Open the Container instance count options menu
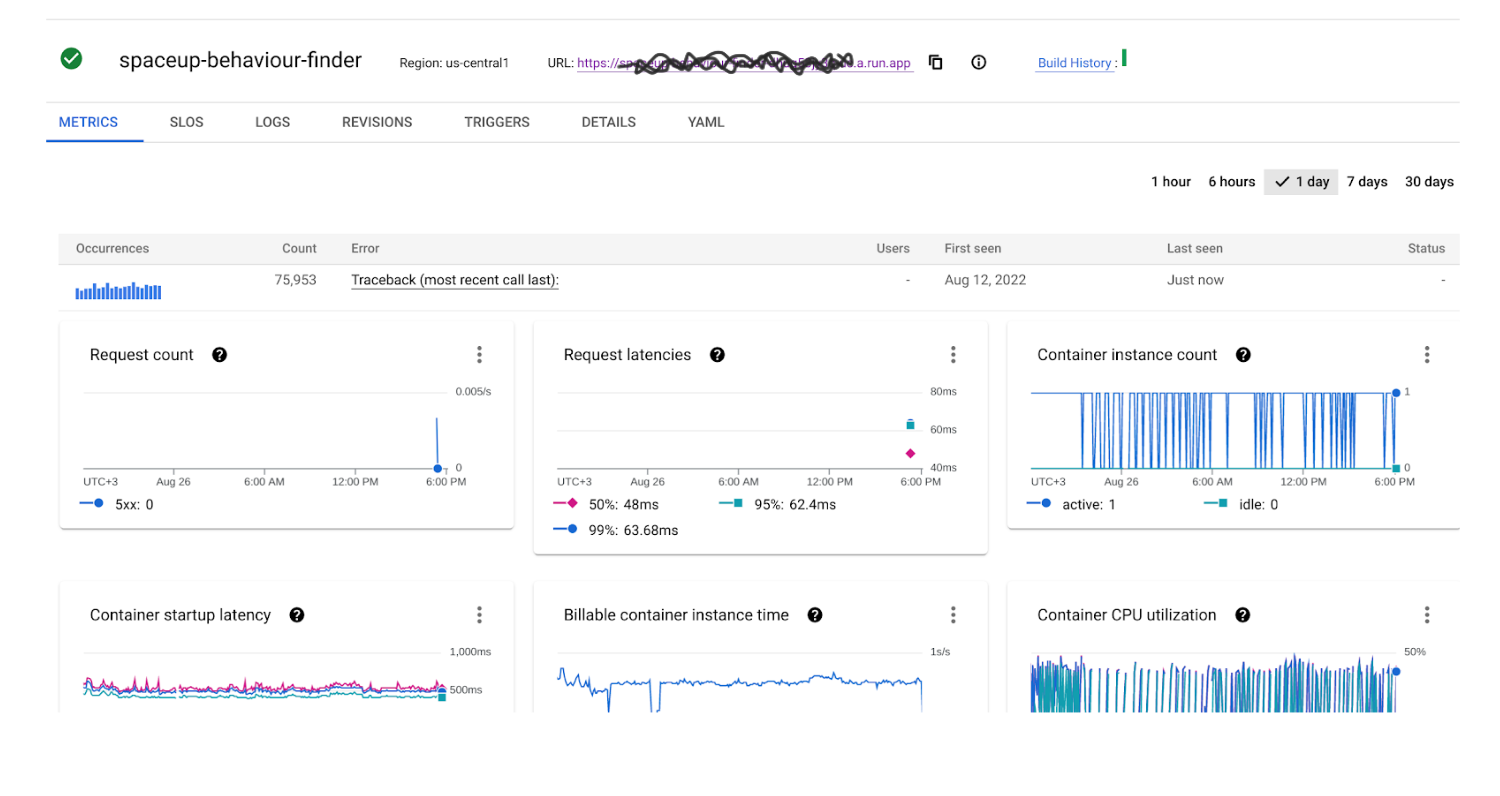The height and width of the screenshot is (796, 1500). [1427, 355]
